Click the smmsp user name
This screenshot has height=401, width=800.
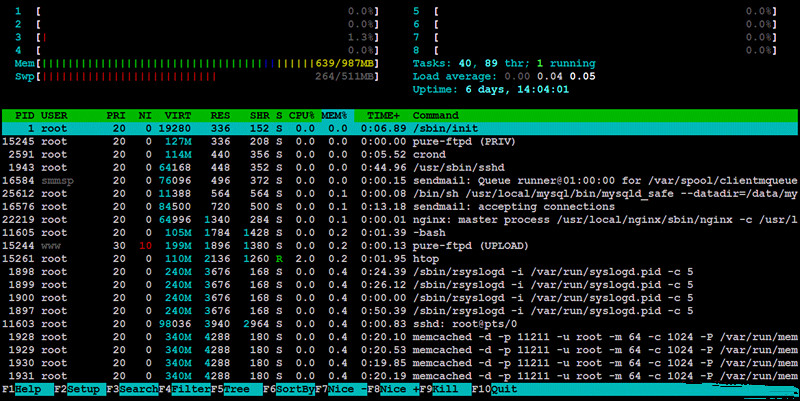[57, 181]
